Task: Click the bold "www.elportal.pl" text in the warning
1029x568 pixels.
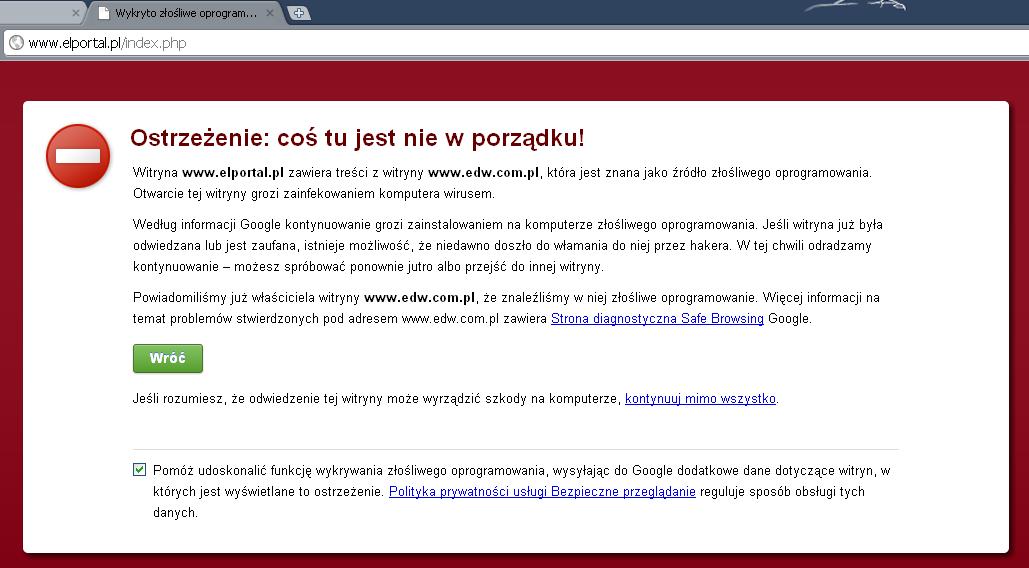Action: [233, 172]
